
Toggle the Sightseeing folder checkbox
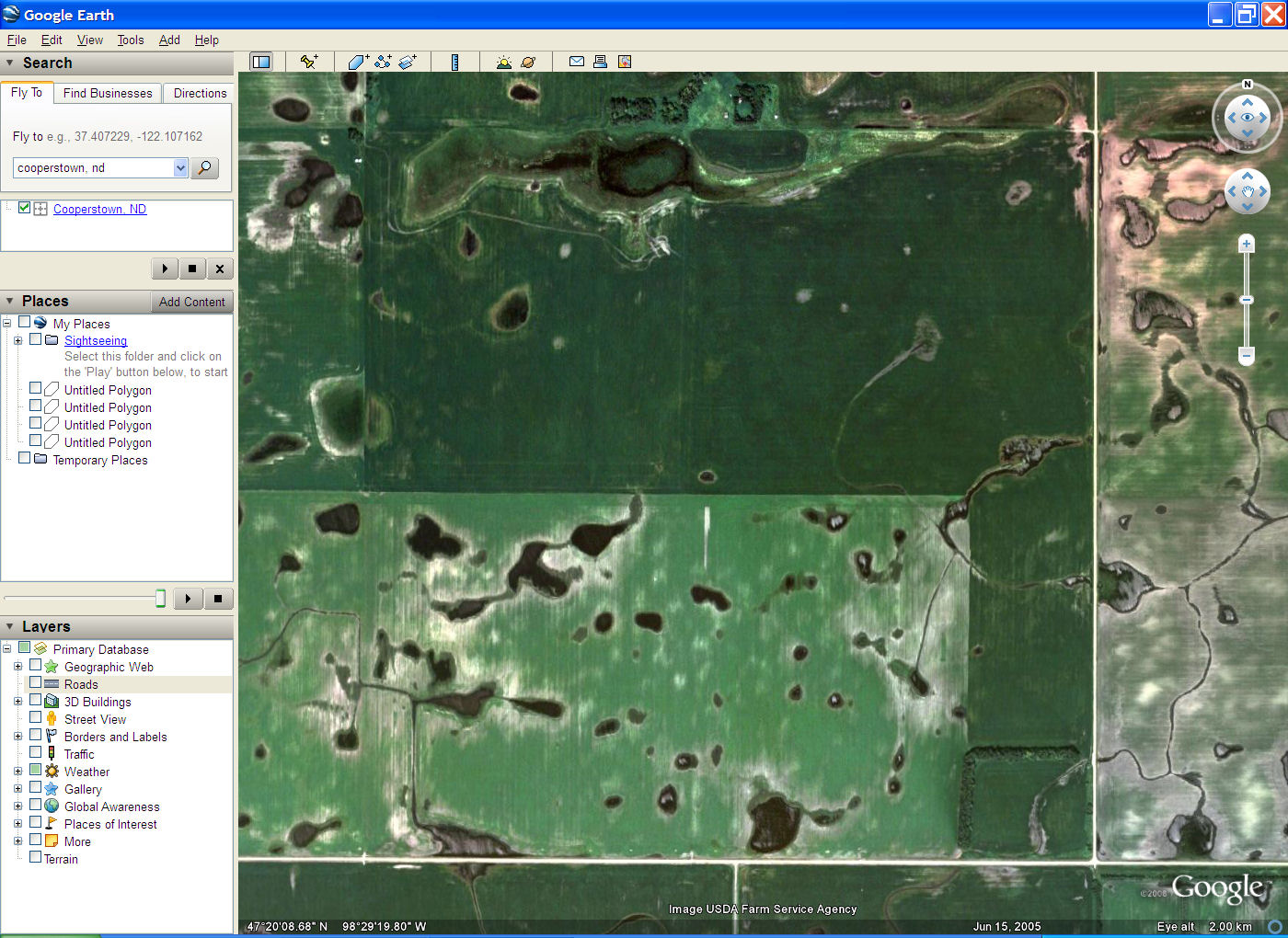(35, 339)
